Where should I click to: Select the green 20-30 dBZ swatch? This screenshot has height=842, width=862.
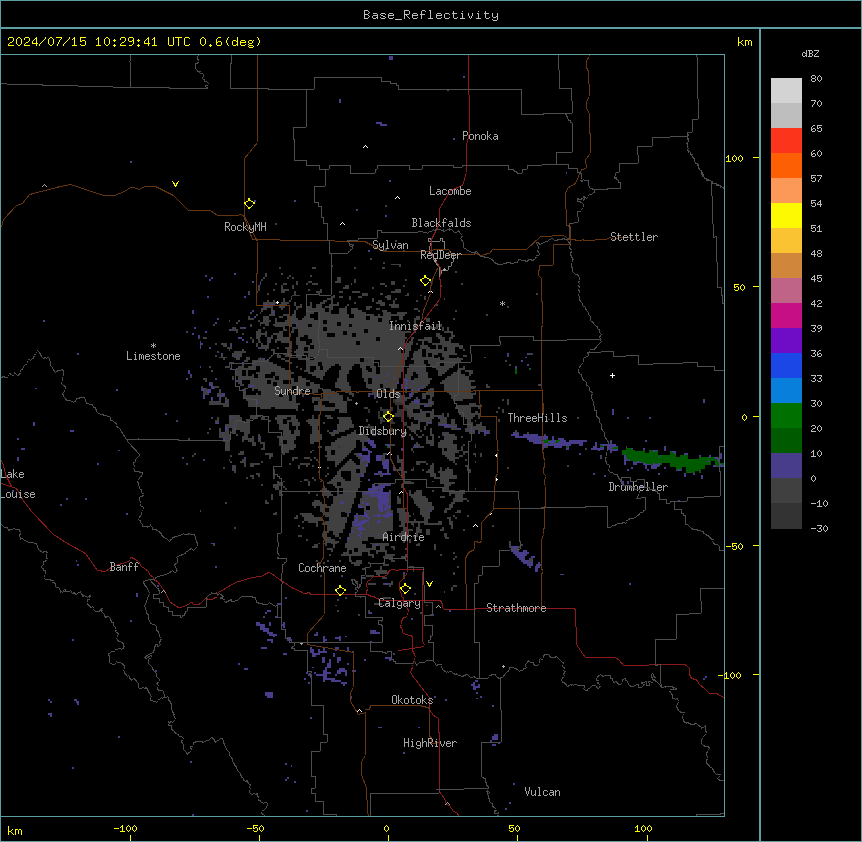point(786,416)
